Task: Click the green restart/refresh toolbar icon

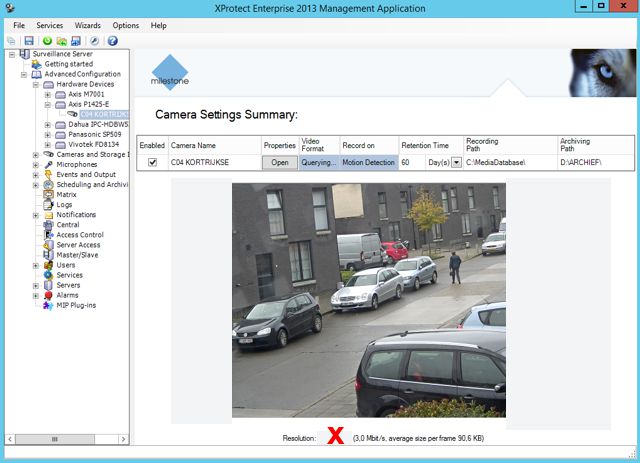Action: point(47,40)
